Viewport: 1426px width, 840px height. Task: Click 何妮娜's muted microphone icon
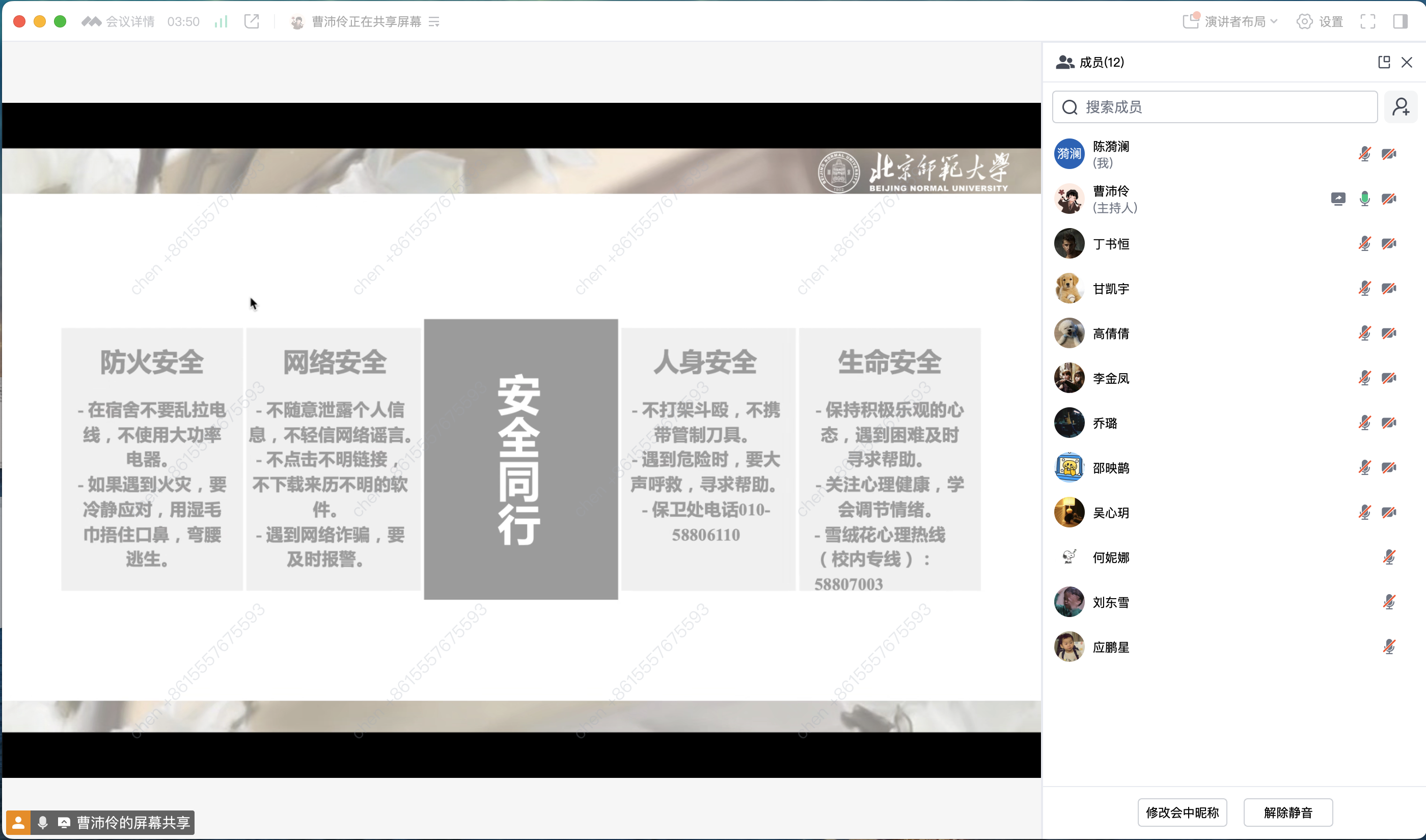[x=1389, y=557]
